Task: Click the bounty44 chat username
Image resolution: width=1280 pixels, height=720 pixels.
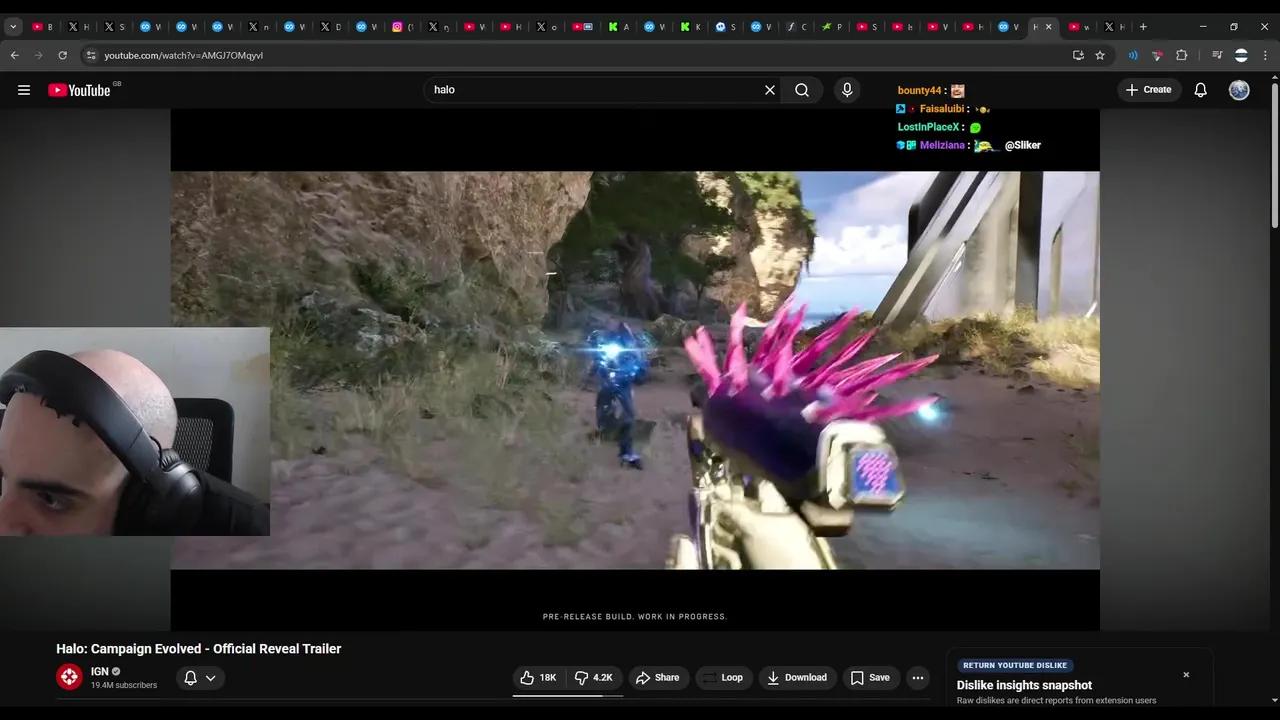Action: (919, 91)
